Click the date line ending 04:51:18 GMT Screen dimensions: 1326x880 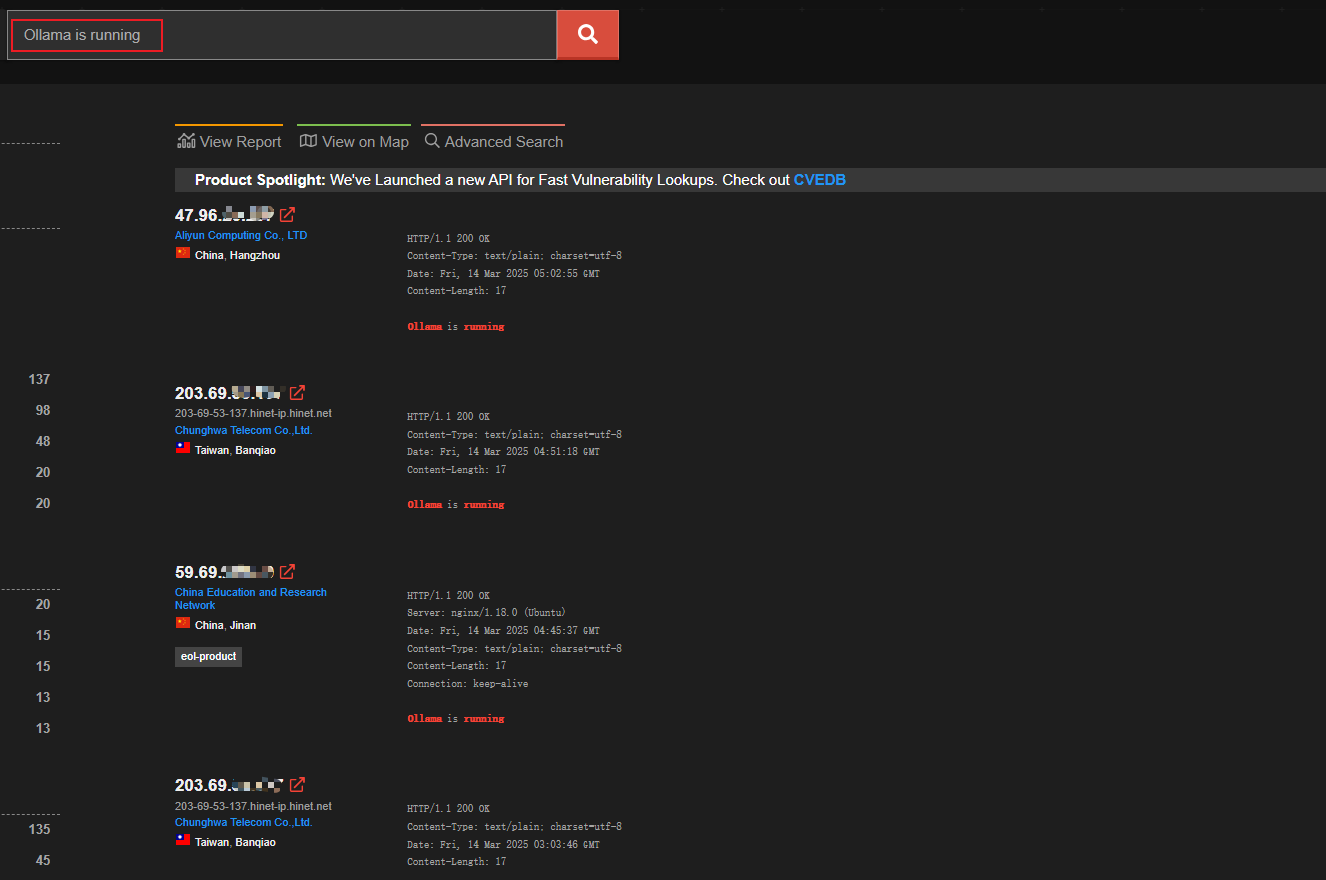(503, 452)
